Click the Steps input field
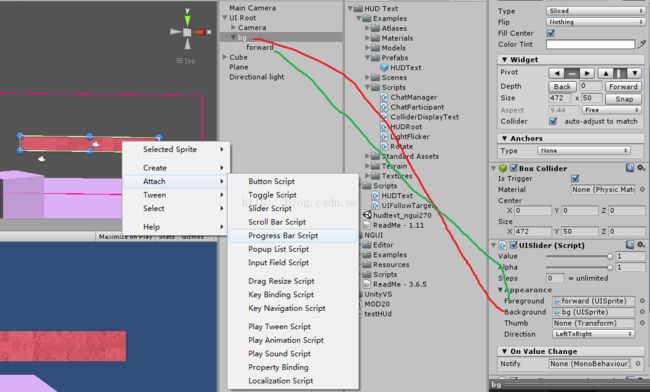Viewport: 650px width, 392px height. coord(555,278)
